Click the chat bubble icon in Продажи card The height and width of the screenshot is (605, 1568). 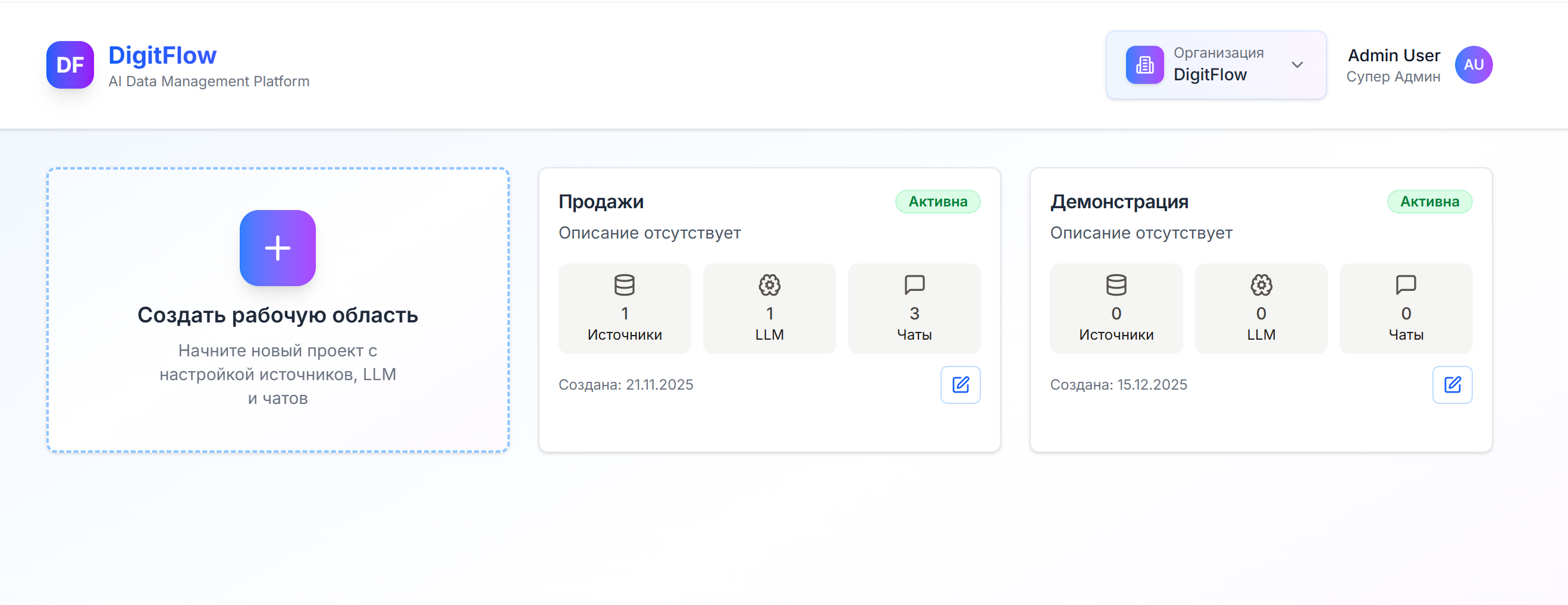pyautogui.click(x=914, y=284)
